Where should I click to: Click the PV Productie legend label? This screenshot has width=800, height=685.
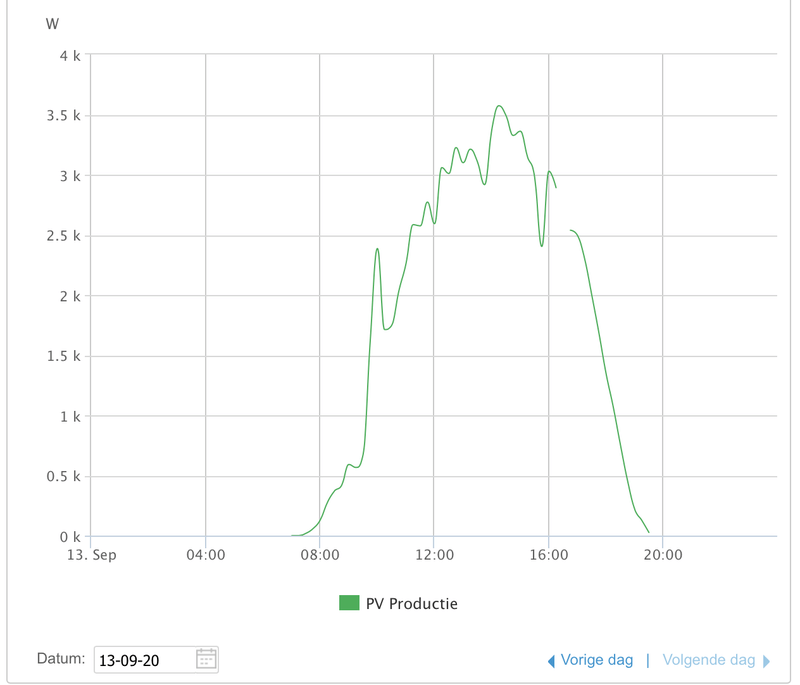click(411, 604)
